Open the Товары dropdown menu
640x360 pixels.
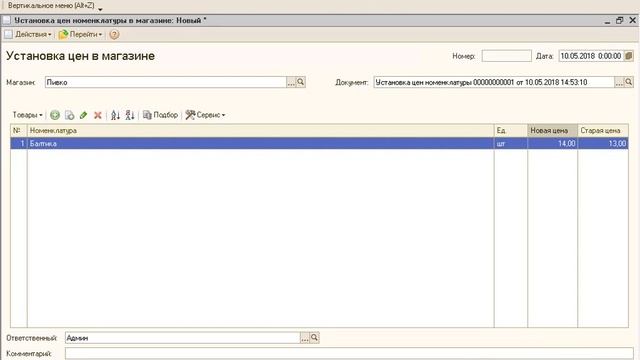27,115
